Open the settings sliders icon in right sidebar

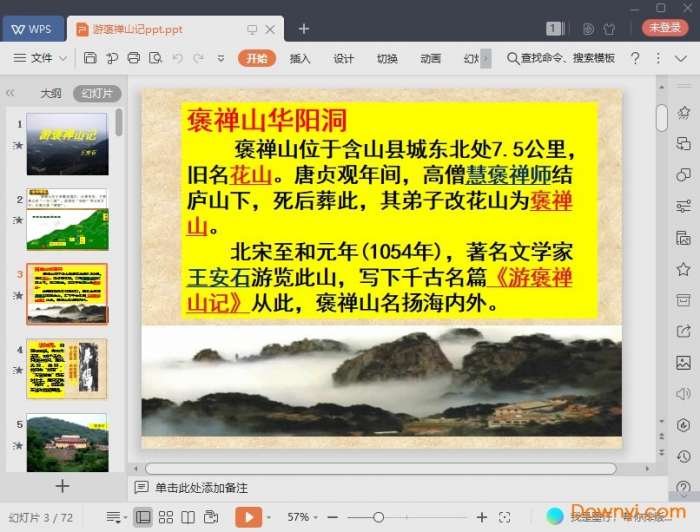coord(683,206)
